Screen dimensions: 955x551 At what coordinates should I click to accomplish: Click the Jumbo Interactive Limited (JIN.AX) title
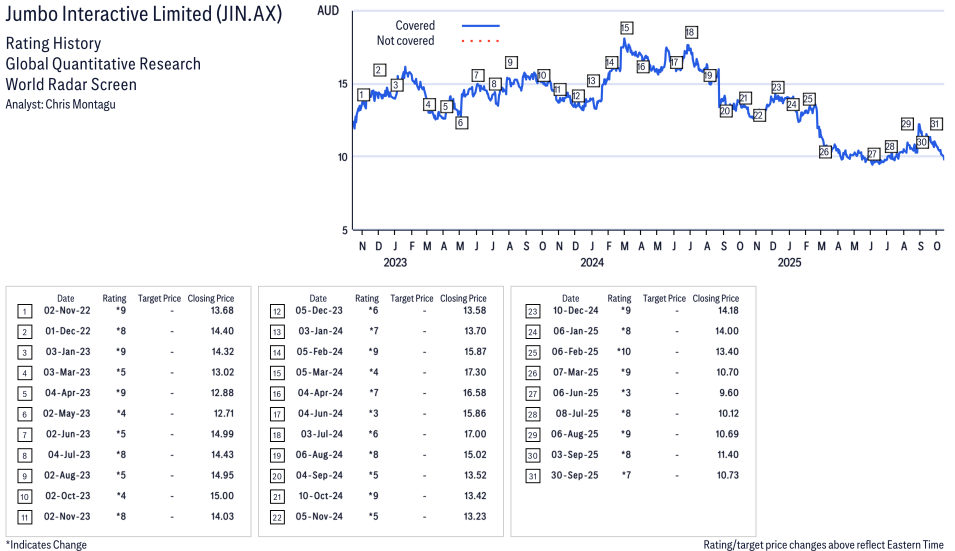click(x=144, y=15)
